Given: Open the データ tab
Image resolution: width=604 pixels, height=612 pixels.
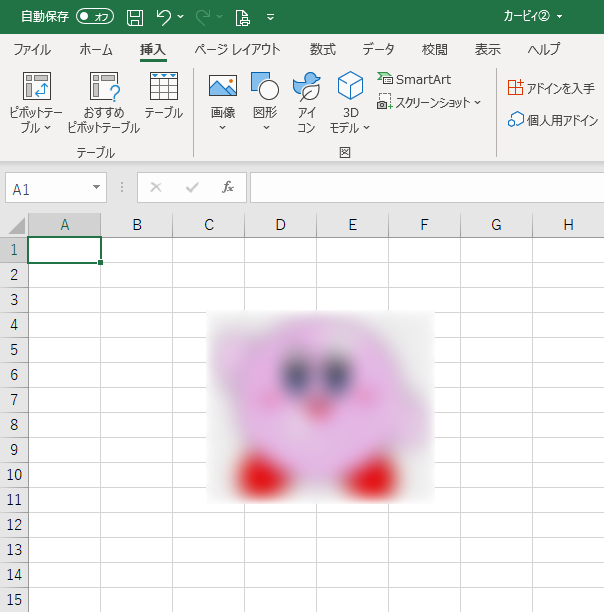Looking at the screenshot, I should coord(378,50).
